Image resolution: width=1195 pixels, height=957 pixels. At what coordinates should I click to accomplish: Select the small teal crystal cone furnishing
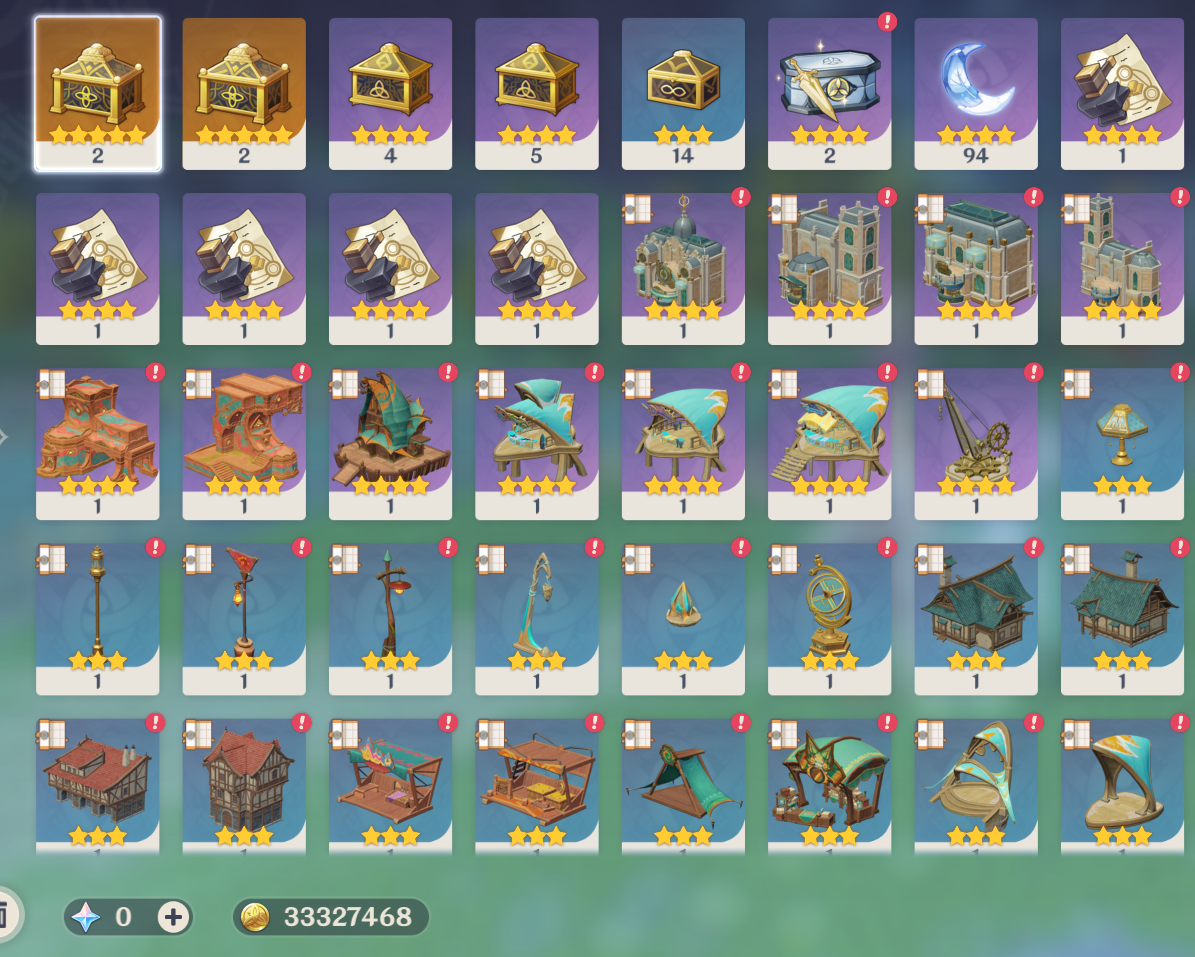[x=683, y=619]
